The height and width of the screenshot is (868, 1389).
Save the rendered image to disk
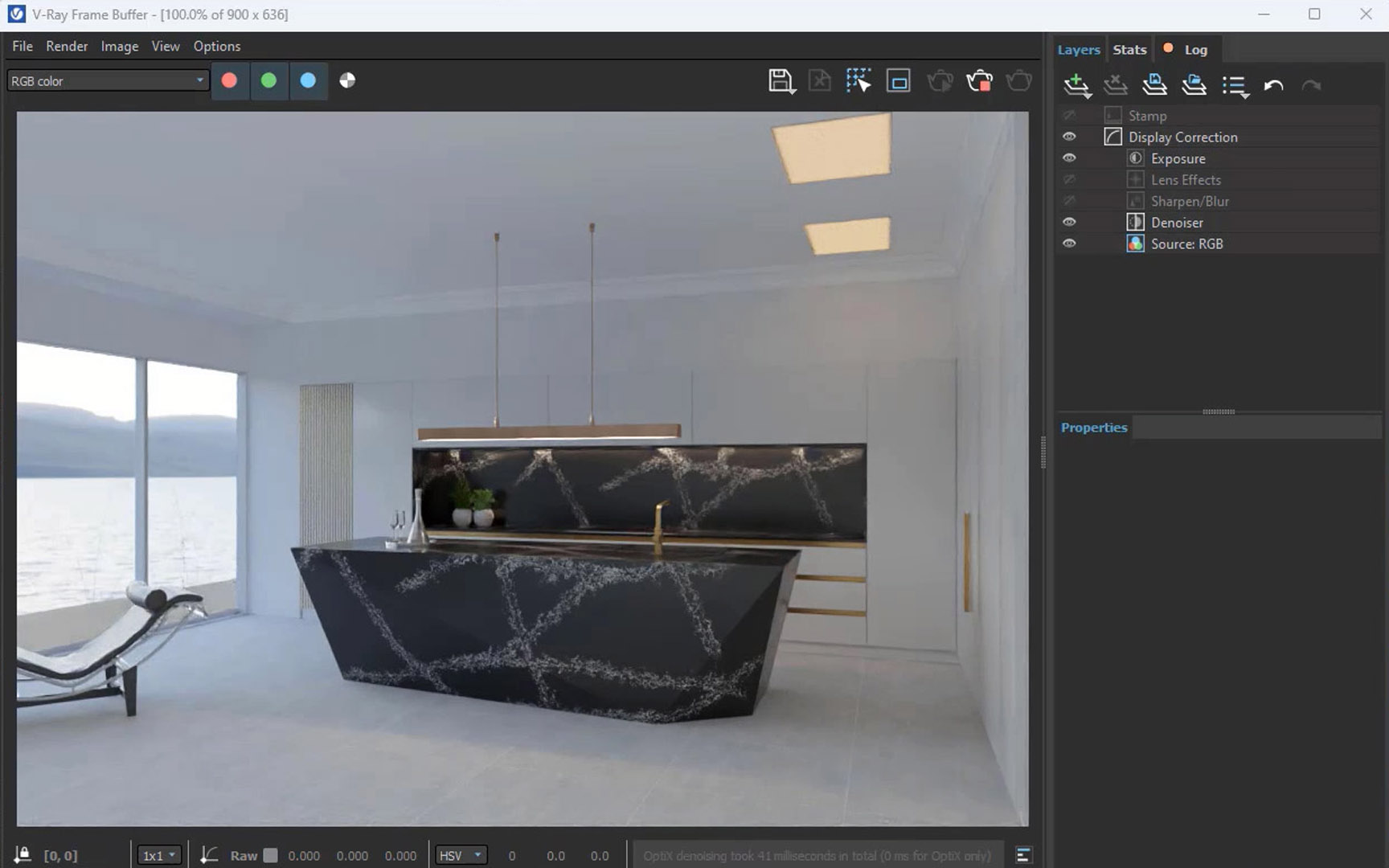(779, 80)
